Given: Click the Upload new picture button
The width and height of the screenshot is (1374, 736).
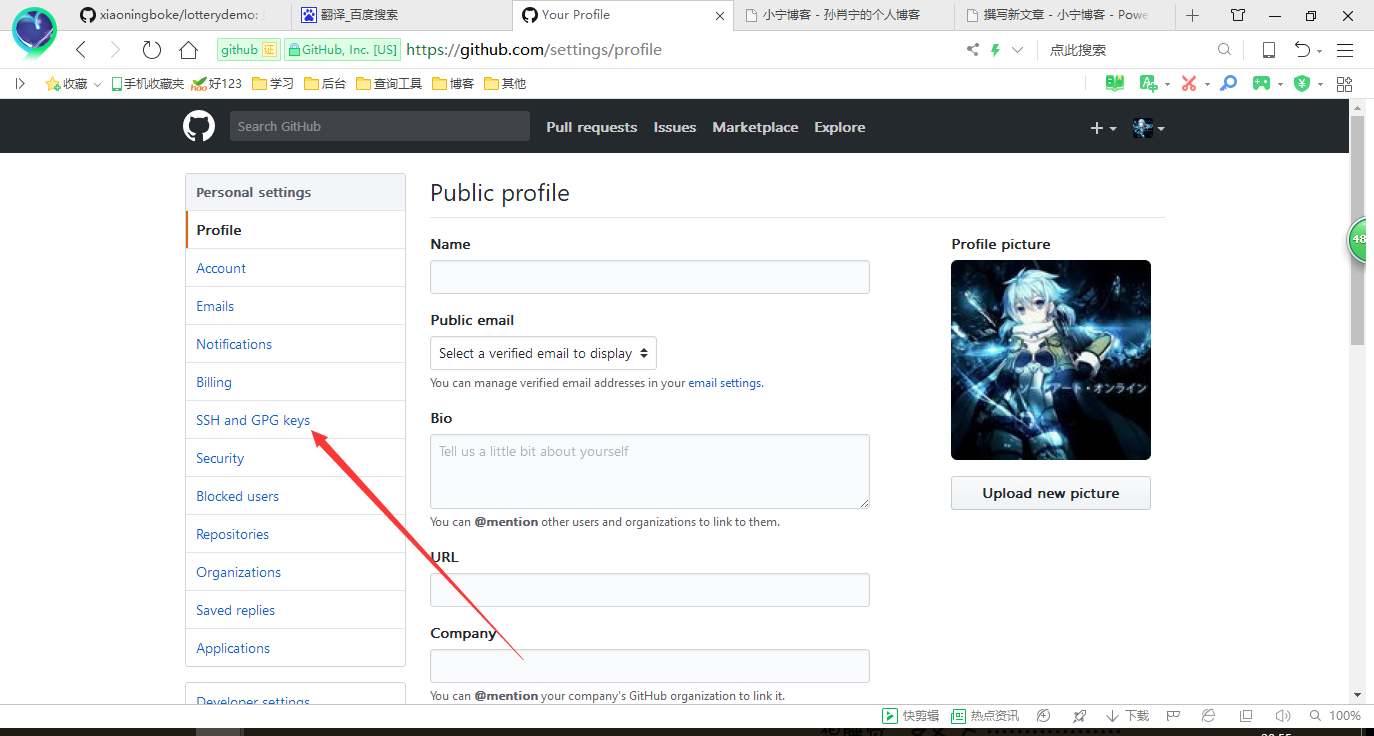Looking at the screenshot, I should tap(1050, 493).
